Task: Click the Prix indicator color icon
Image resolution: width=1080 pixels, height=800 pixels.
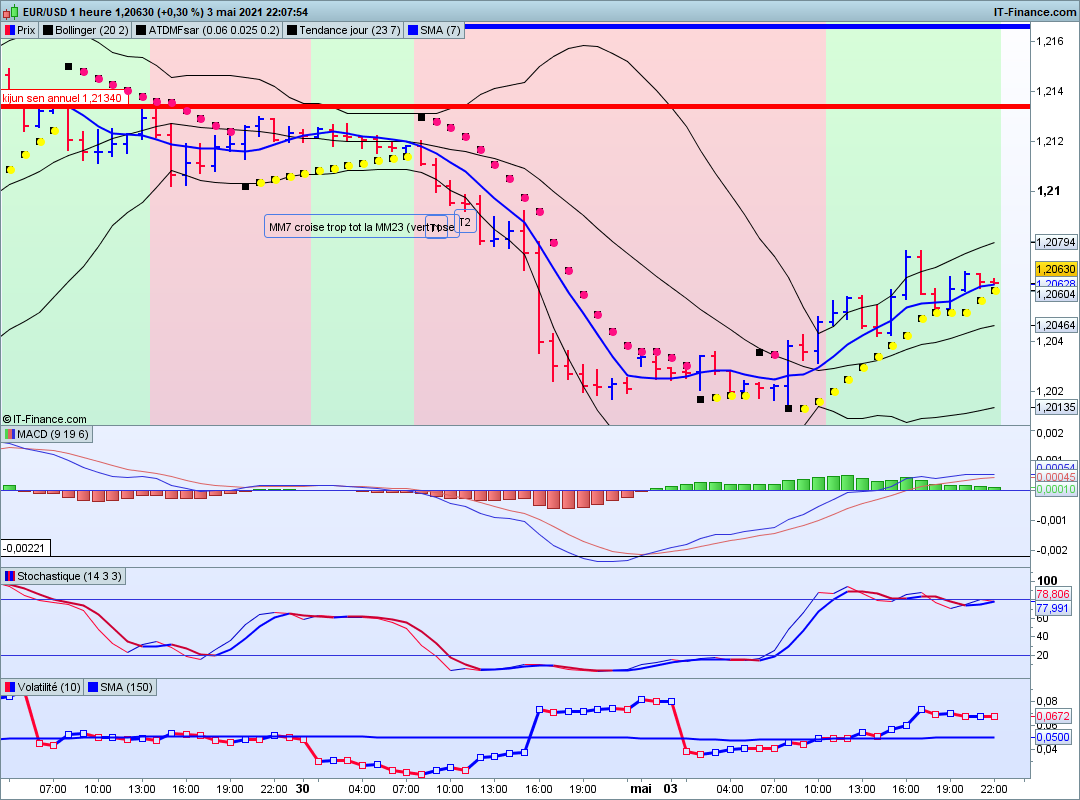Action: pyautogui.click(x=10, y=30)
